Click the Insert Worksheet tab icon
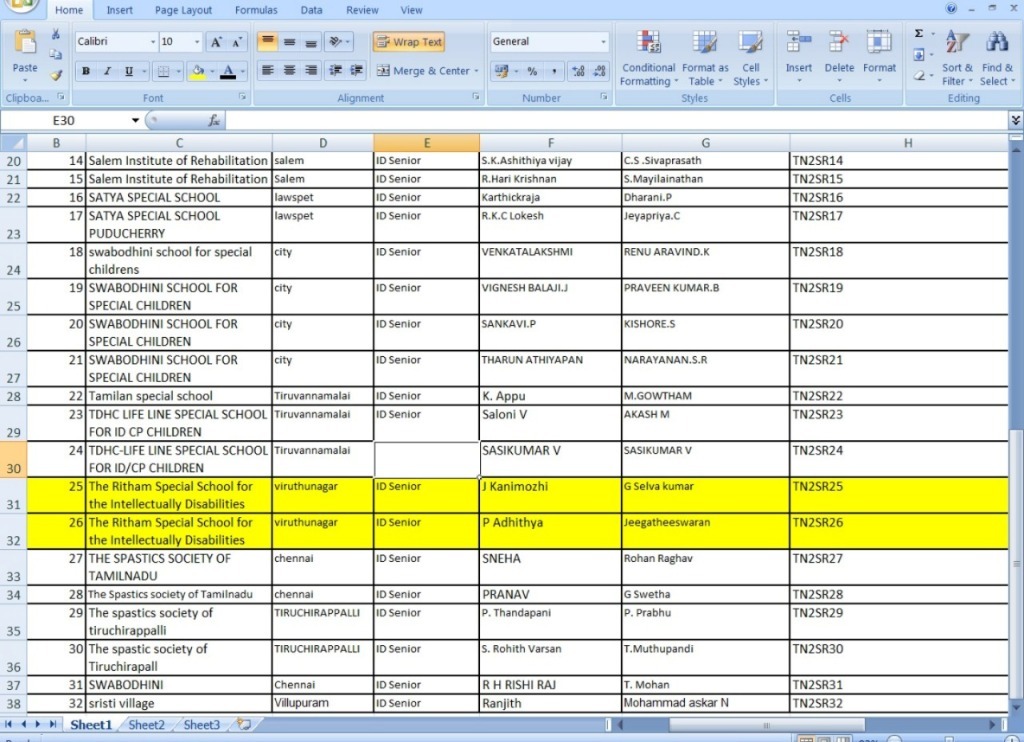The width and height of the screenshot is (1024, 742). (x=244, y=724)
